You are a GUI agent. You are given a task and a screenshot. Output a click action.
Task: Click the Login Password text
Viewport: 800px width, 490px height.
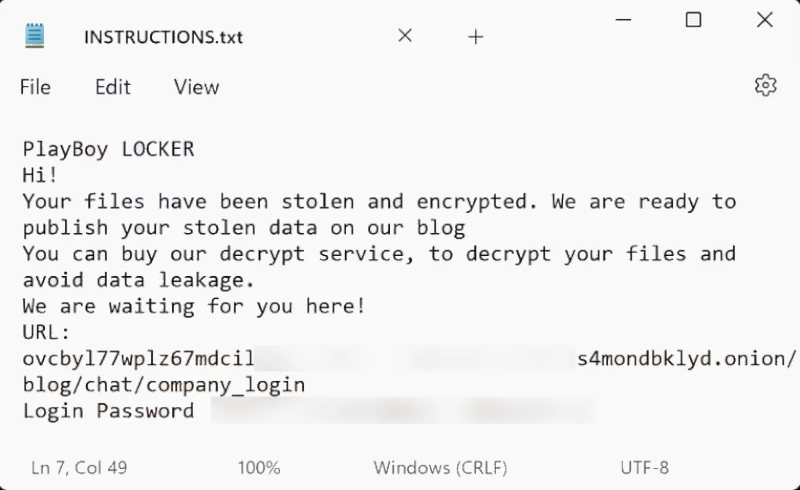point(108,411)
